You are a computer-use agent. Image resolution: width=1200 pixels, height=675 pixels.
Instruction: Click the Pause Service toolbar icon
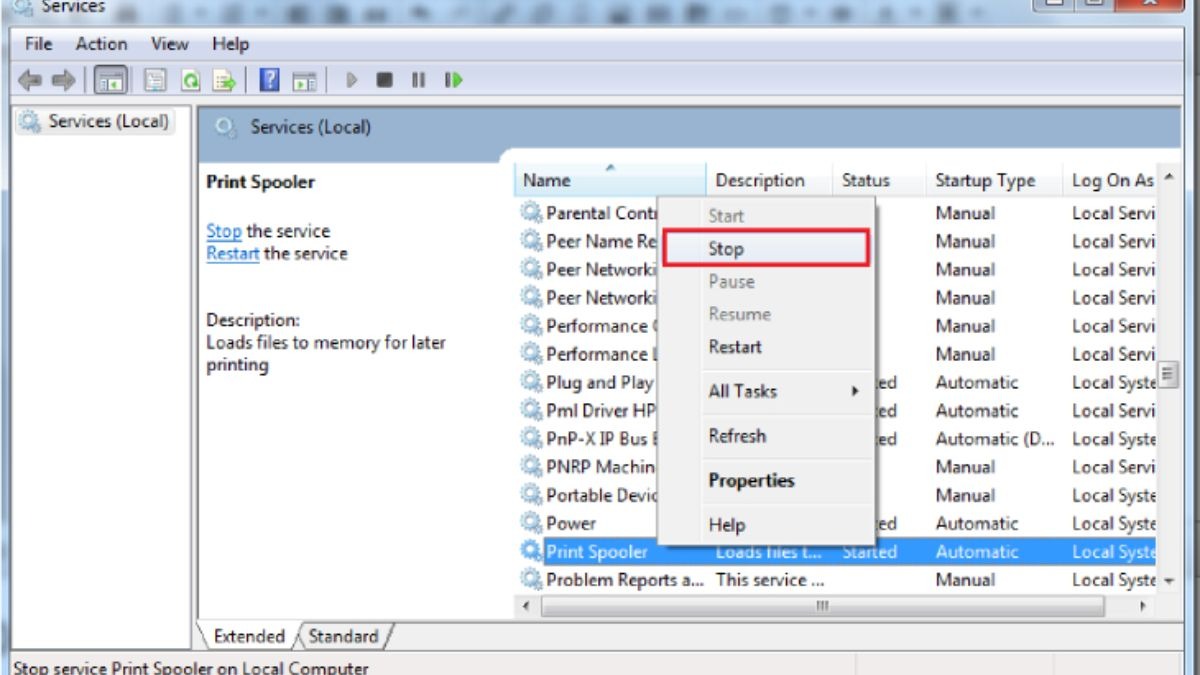[x=418, y=80]
